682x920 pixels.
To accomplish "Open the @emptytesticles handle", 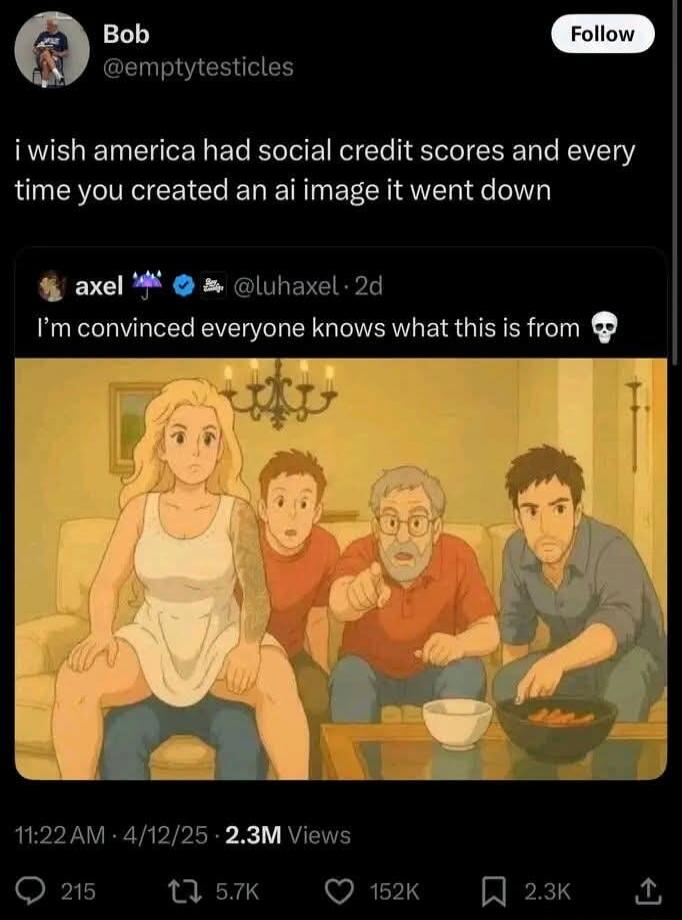I will (x=198, y=66).
